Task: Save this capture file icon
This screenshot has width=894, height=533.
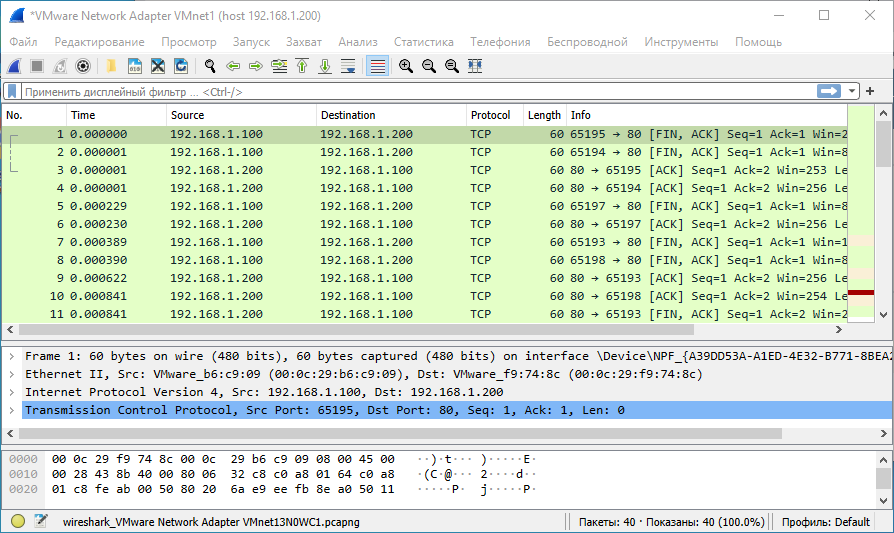Action: coord(135,66)
